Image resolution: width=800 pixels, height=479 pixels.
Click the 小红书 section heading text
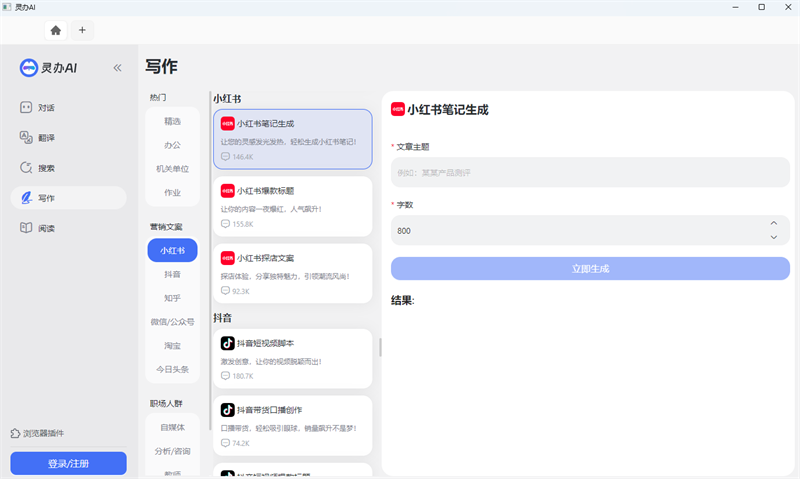click(227, 98)
